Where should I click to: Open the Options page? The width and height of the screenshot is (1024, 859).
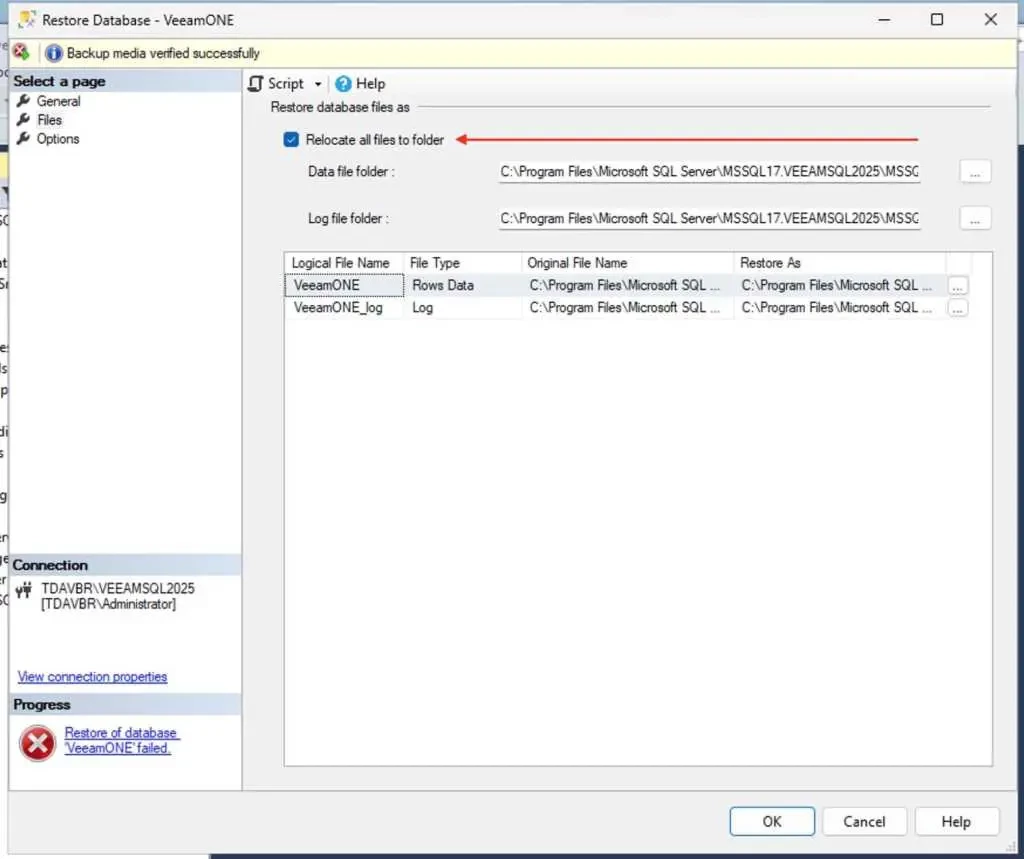click(58, 139)
